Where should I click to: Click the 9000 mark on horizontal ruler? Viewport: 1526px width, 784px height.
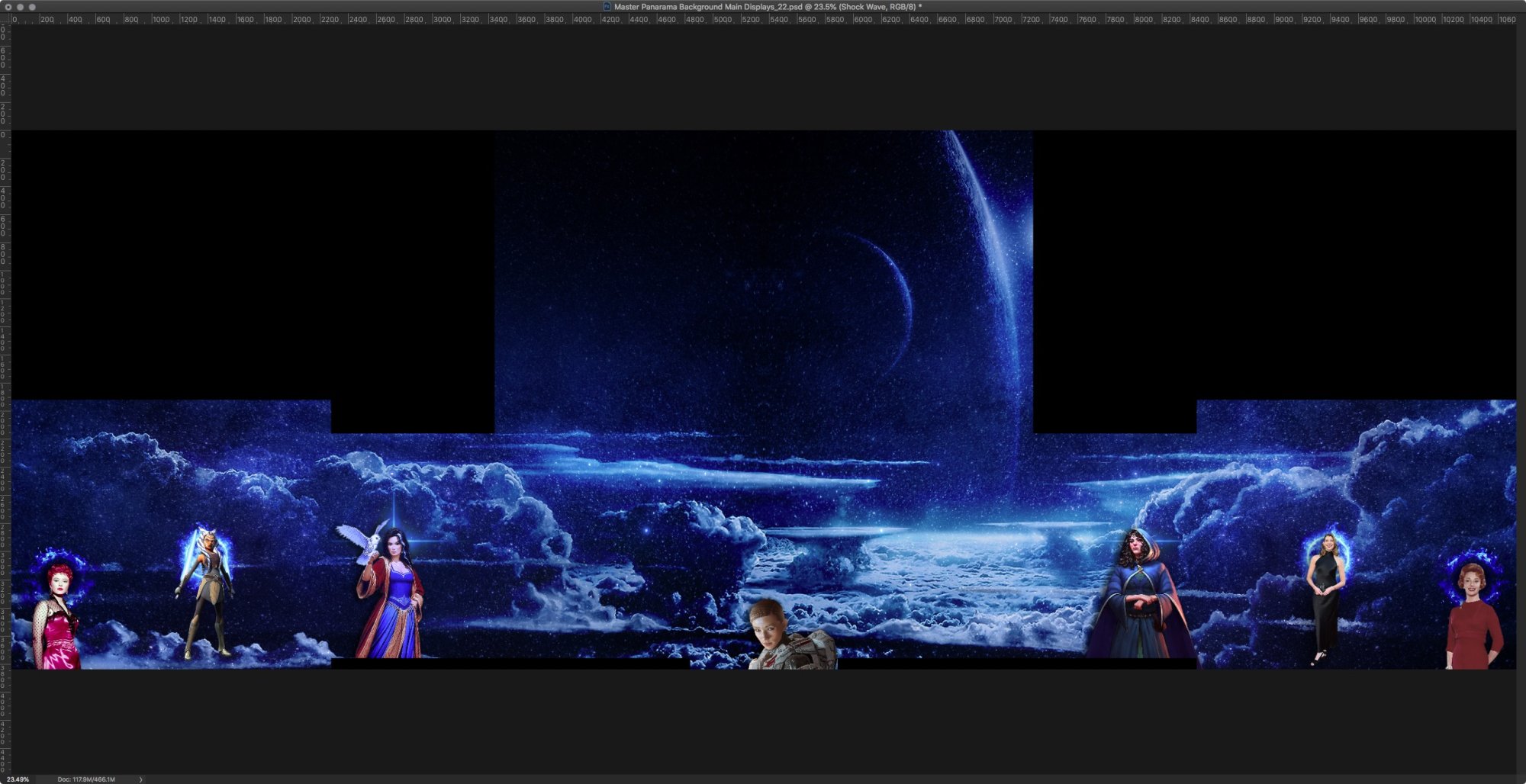pyautogui.click(x=1284, y=19)
